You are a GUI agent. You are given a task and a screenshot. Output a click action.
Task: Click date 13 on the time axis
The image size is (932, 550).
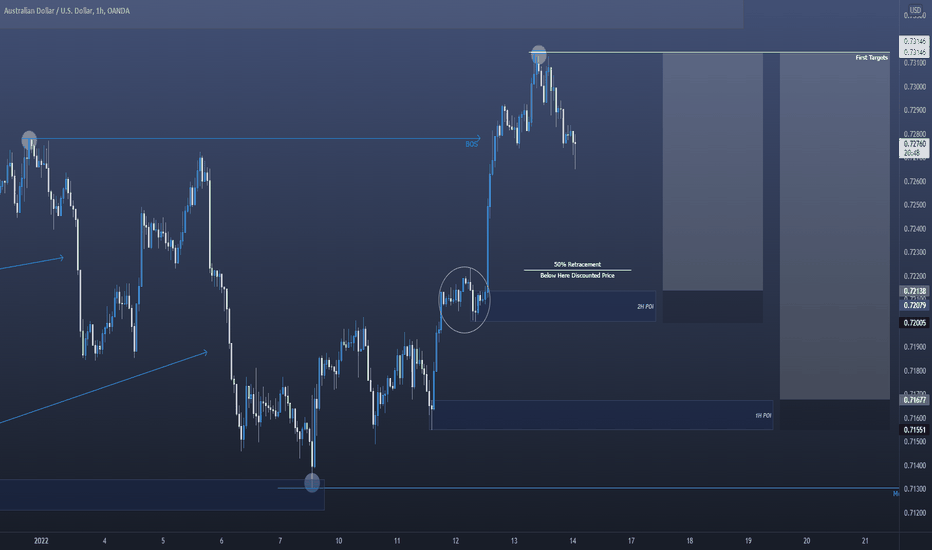click(x=514, y=541)
